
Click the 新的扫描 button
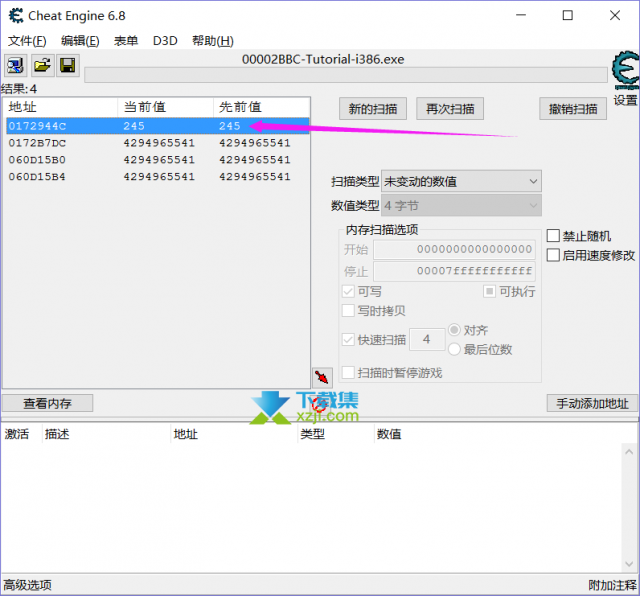tap(373, 109)
